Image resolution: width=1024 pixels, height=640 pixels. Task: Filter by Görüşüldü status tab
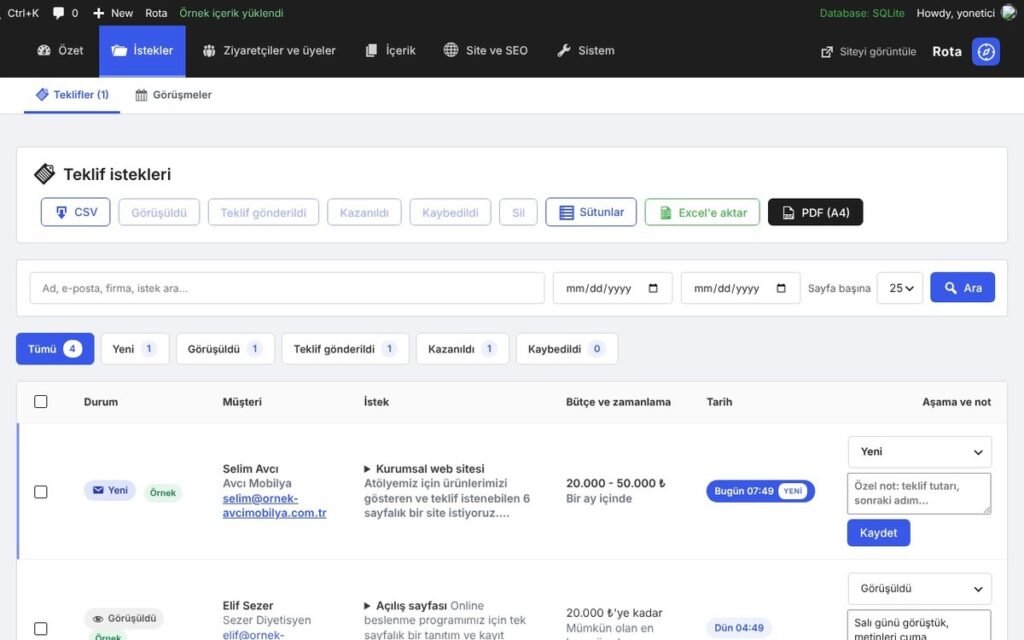pos(225,349)
